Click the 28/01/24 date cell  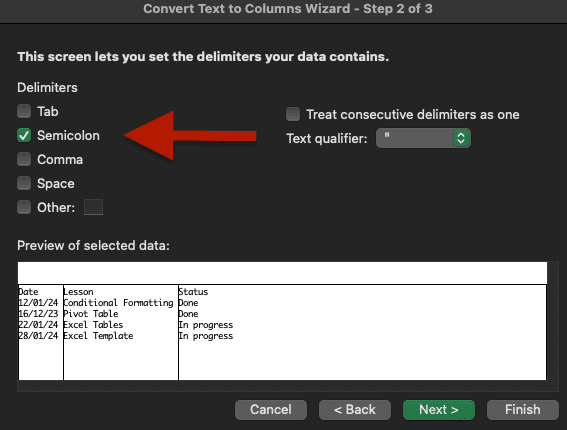(x=38, y=336)
